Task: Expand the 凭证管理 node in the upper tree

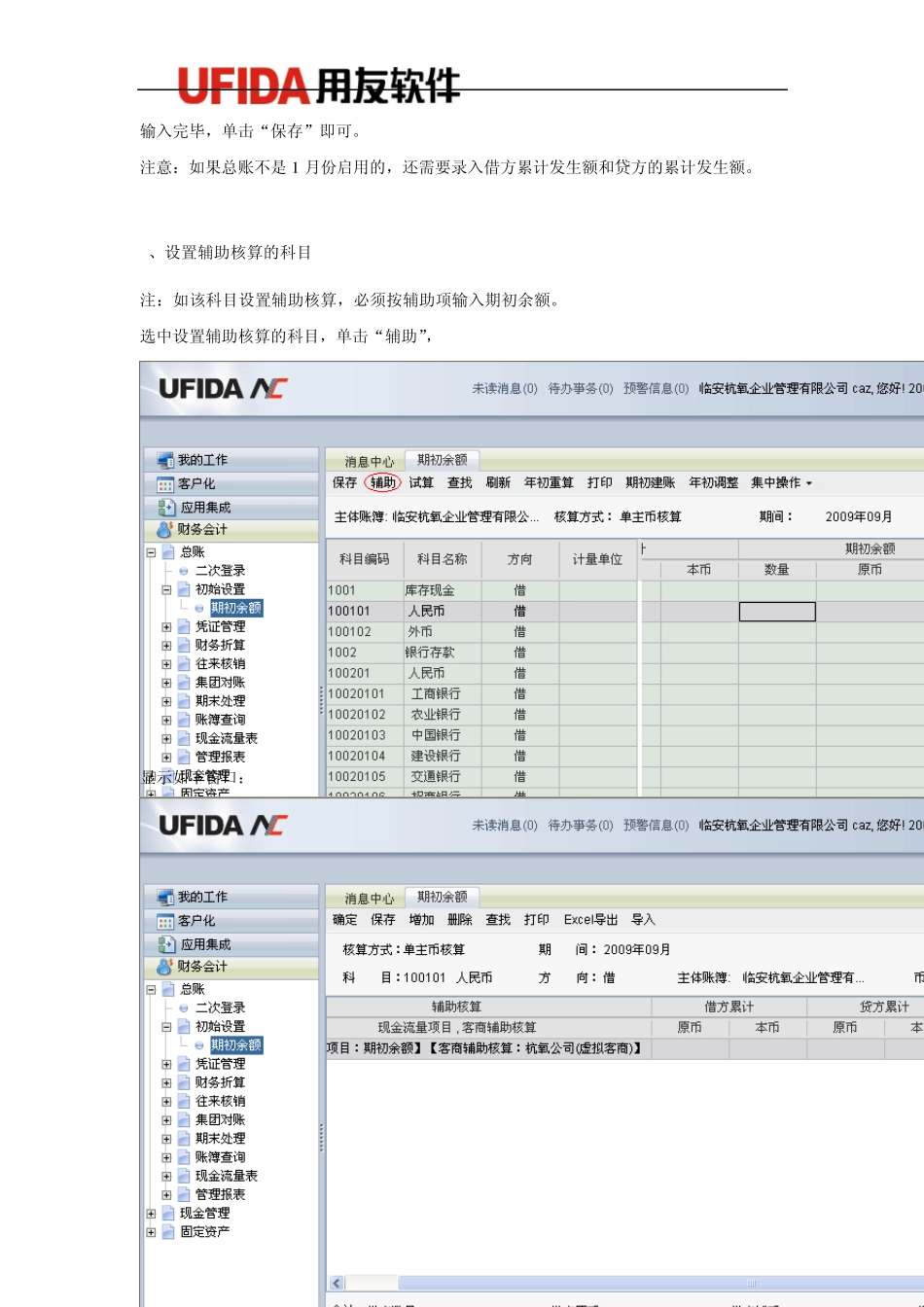Action: 166,627
